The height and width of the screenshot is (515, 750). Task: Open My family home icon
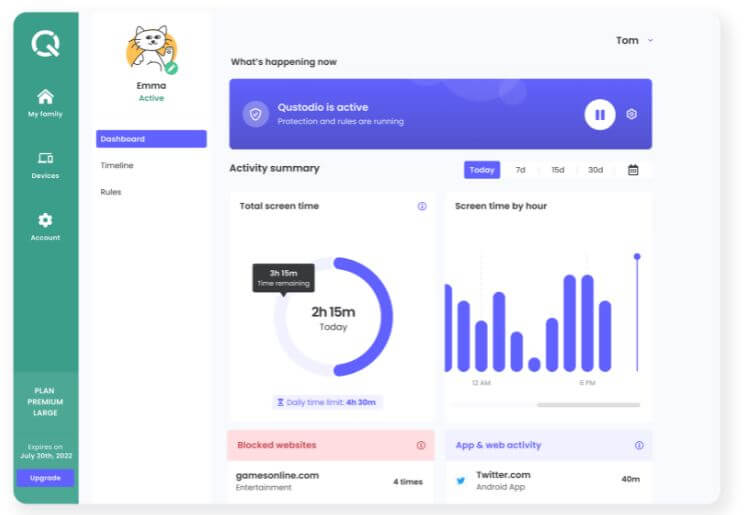pos(45,97)
